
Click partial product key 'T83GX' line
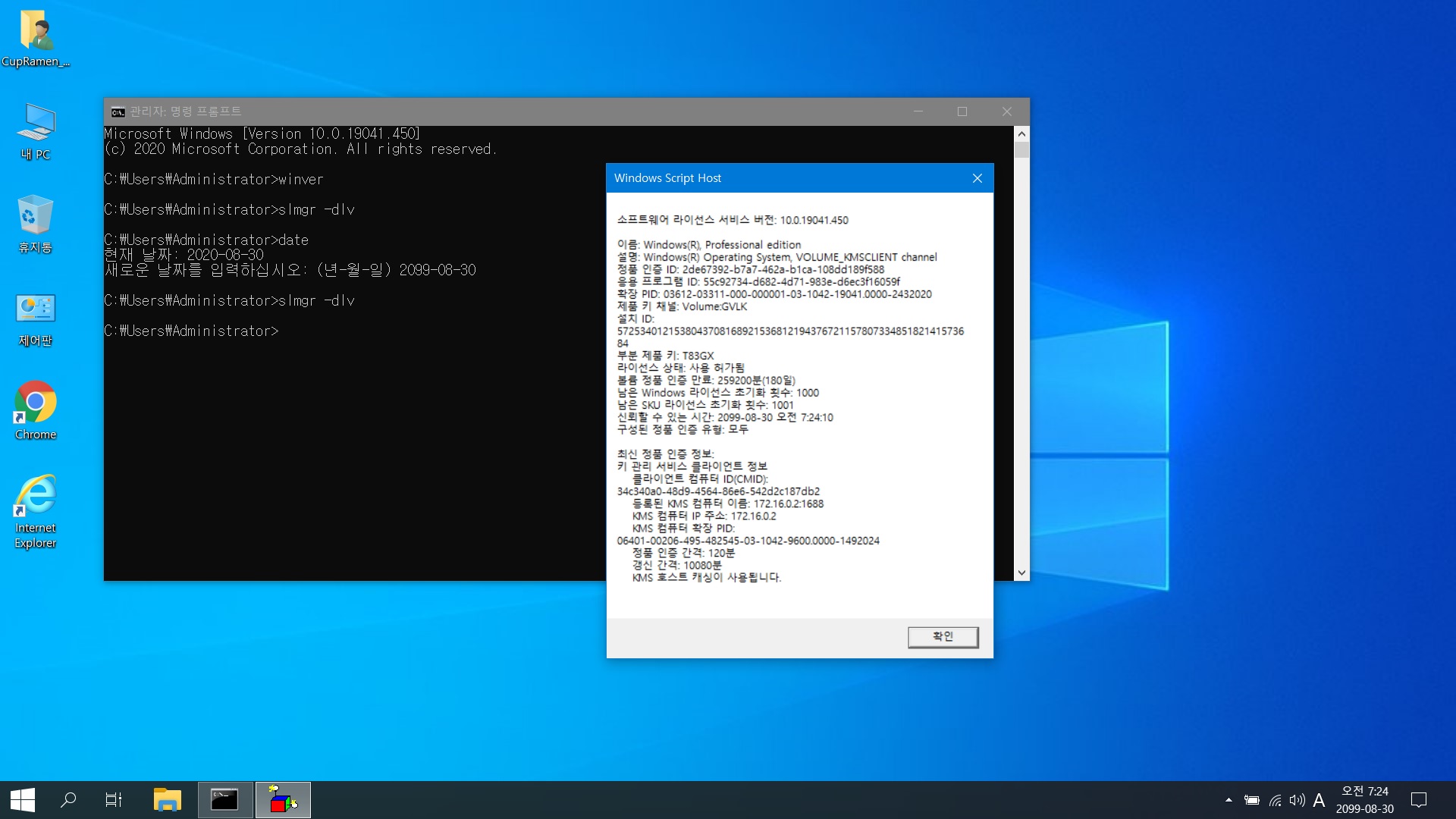(x=665, y=356)
